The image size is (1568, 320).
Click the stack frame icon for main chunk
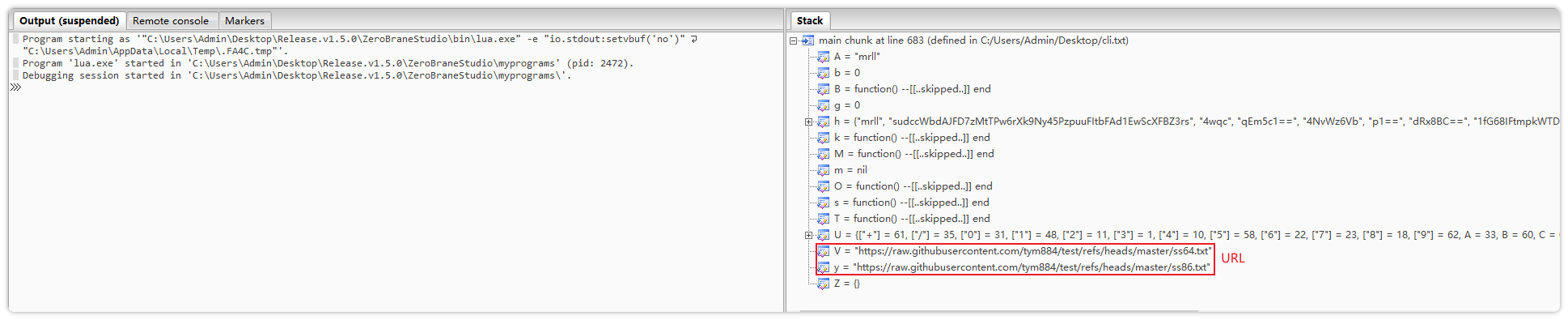point(807,41)
